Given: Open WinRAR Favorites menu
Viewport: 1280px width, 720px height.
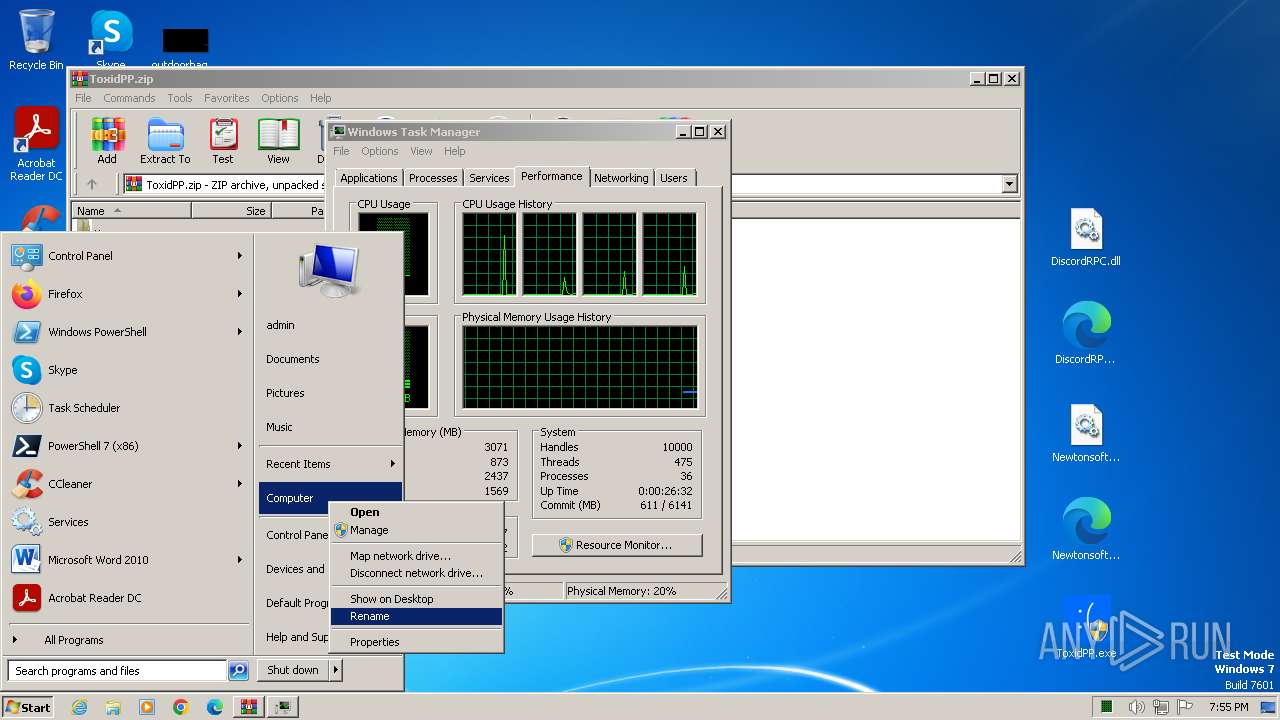Looking at the screenshot, I should pos(227,98).
